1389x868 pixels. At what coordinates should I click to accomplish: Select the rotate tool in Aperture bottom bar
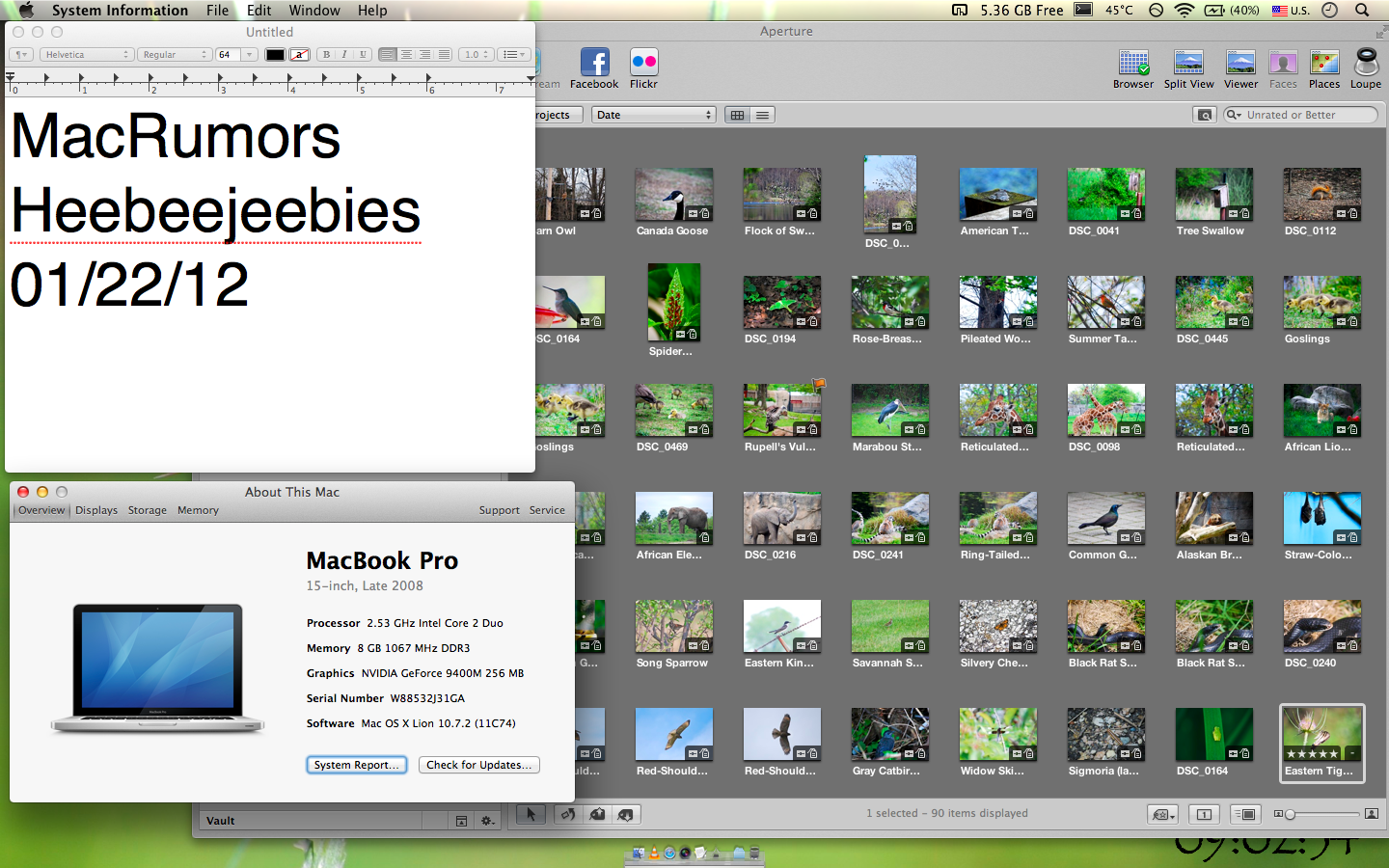tap(568, 814)
